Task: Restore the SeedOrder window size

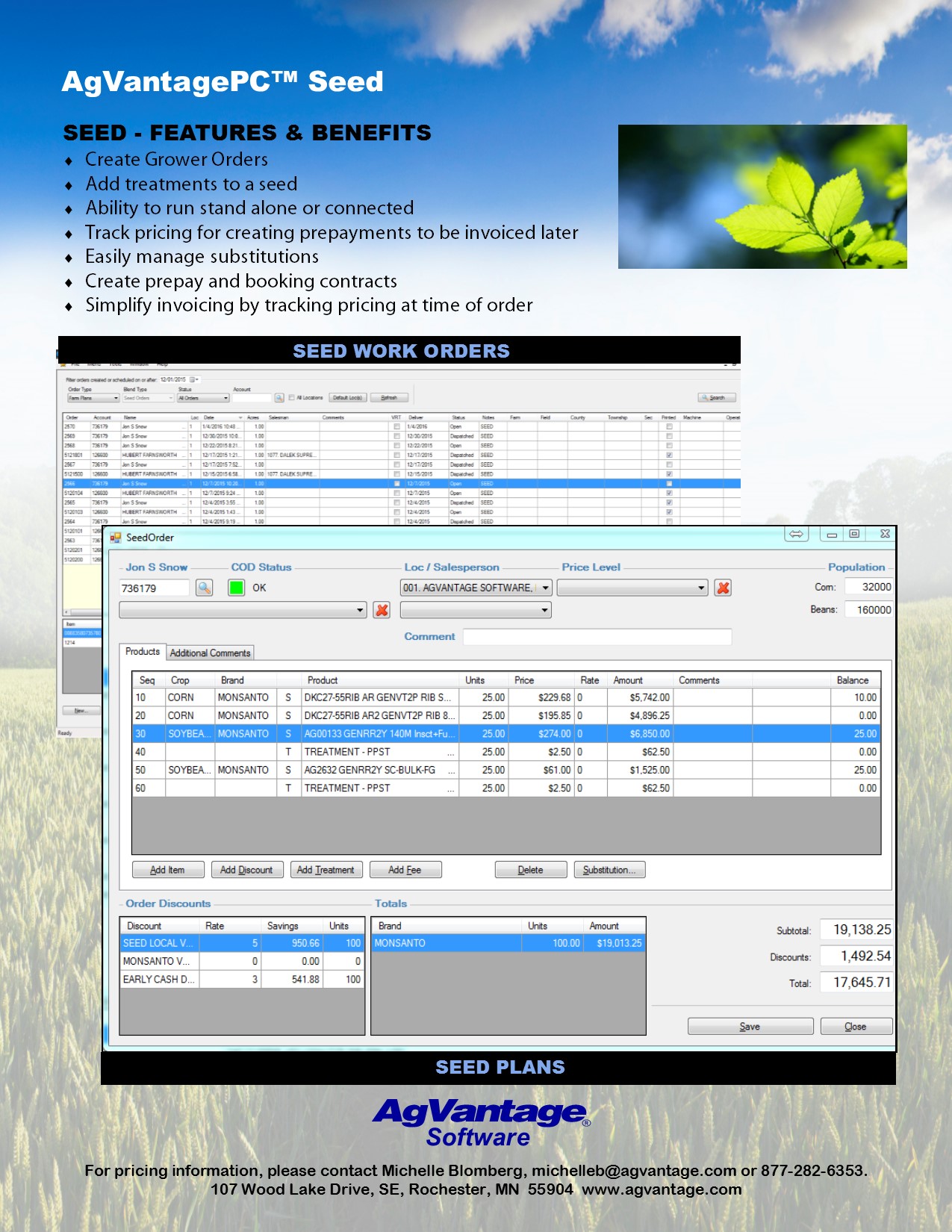Action: 854,534
